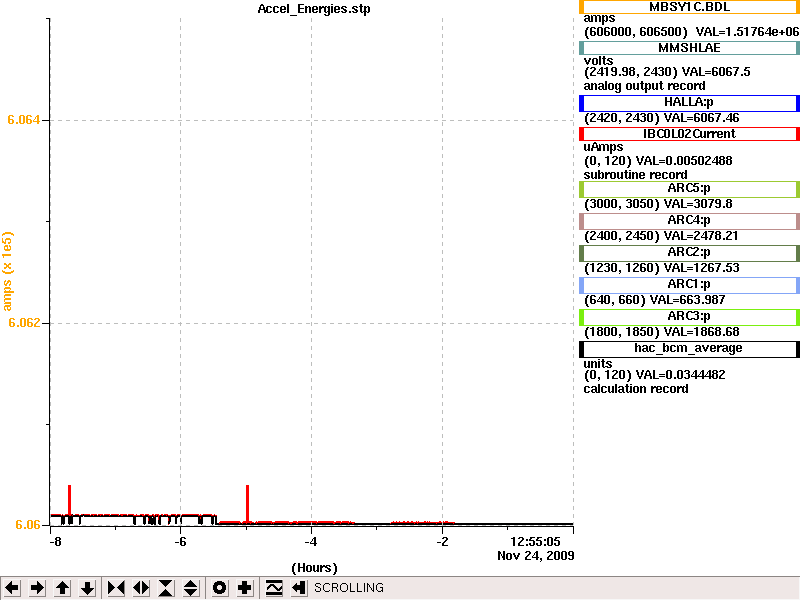Select the ARC5:p curve legend entry
This screenshot has width=800, height=600.
click(689, 189)
